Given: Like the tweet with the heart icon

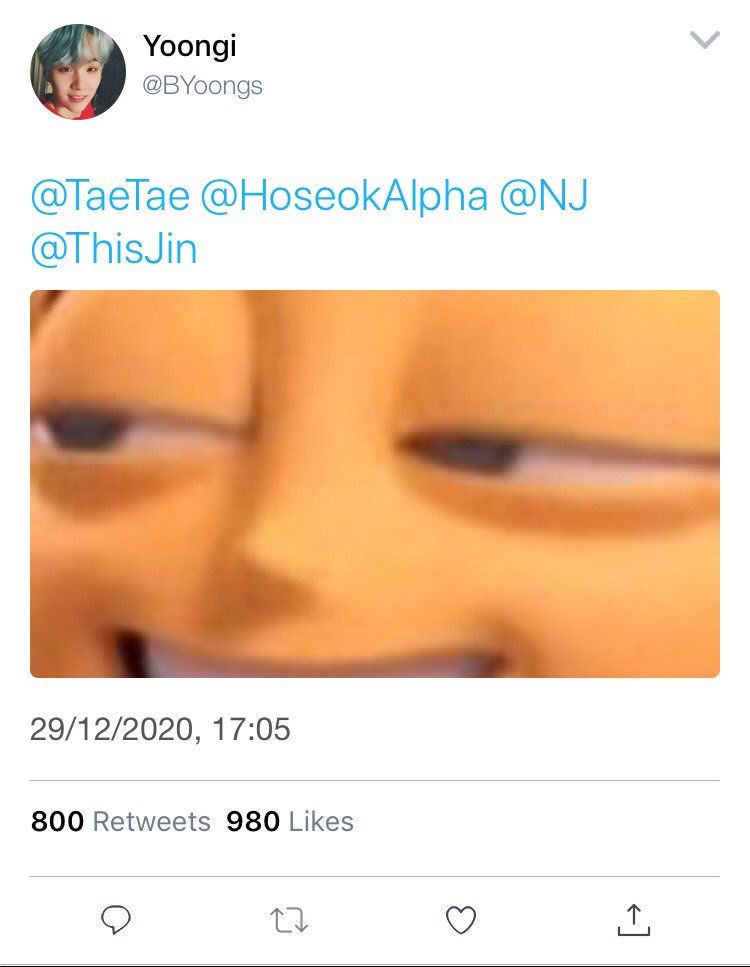Looking at the screenshot, I should [461, 920].
